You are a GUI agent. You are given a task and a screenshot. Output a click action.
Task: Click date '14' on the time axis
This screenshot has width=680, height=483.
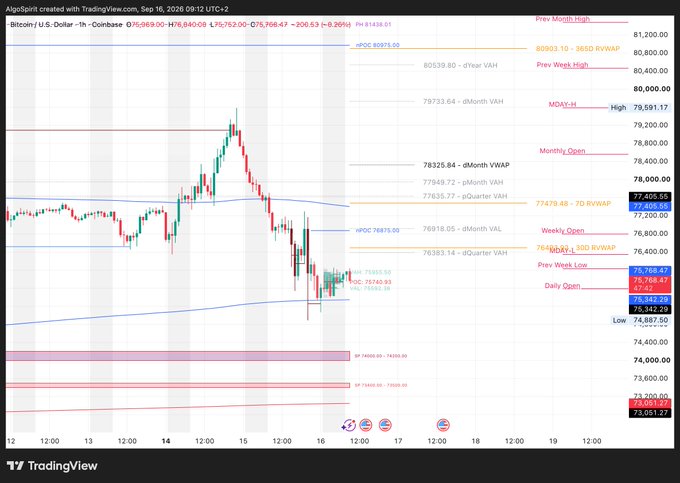(x=166, y=441)
